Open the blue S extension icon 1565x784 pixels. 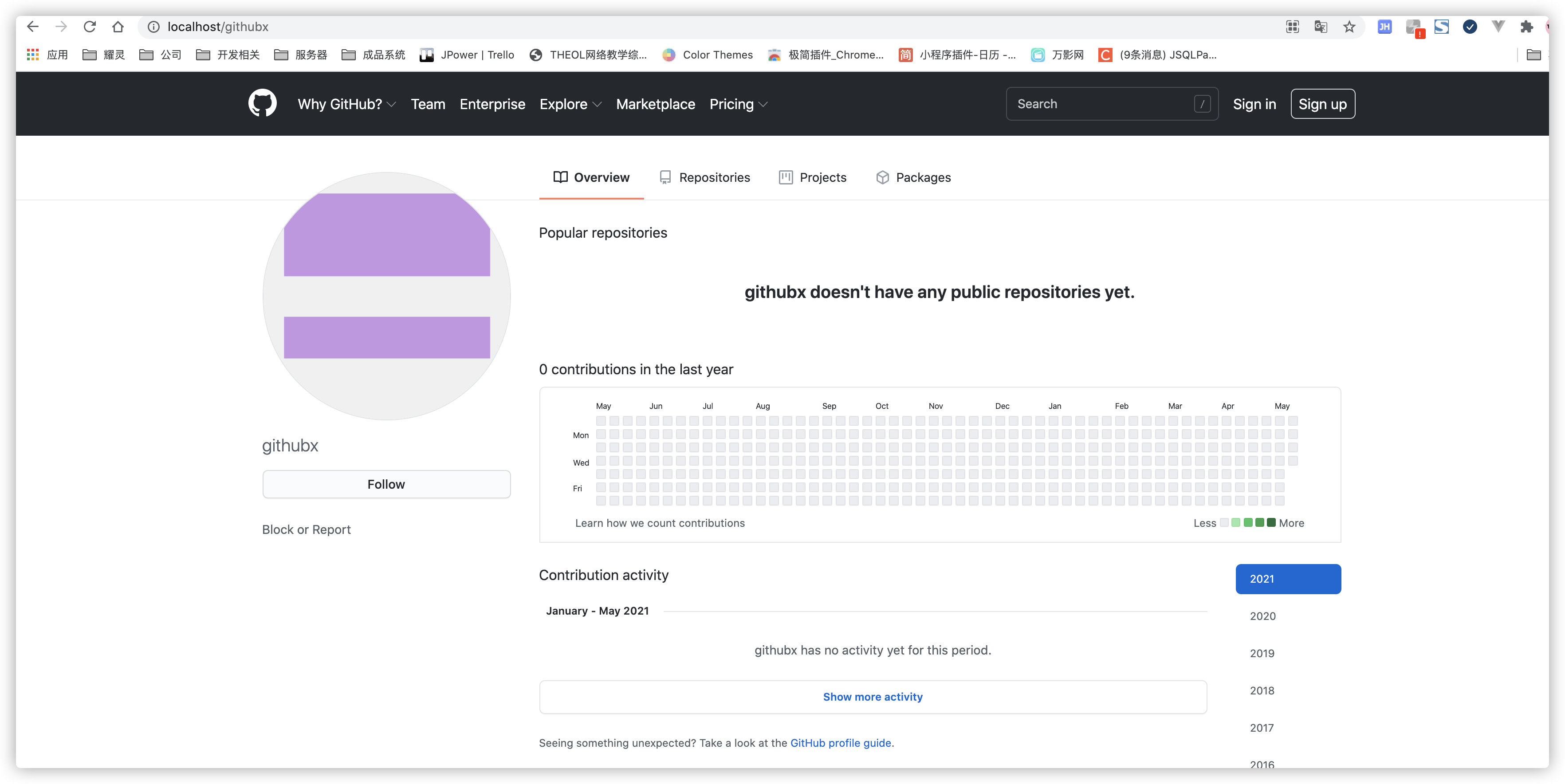coord(1442,27)
